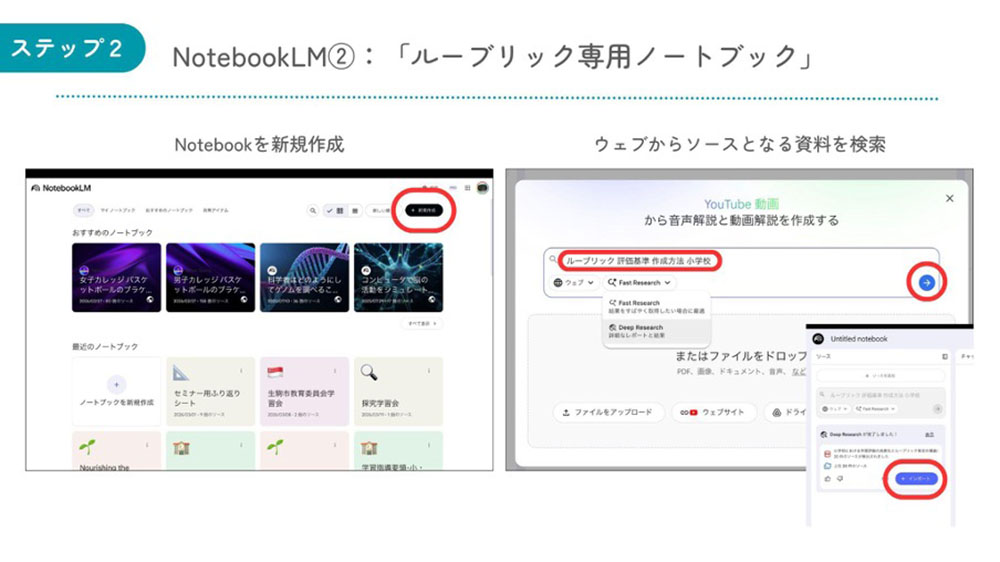Click the plus icon to create notebook
This screenshot has height=562, width=1000.
tap(117, 385)
